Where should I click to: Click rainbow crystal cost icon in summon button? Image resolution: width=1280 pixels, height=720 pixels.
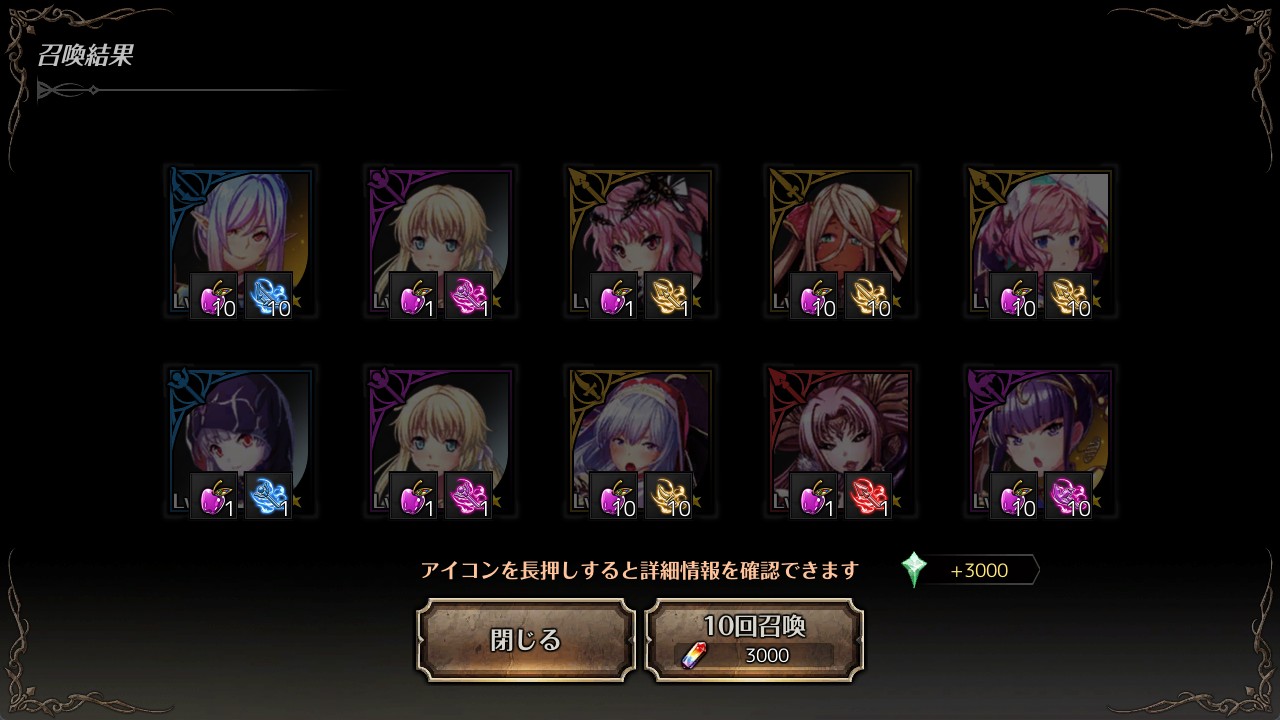pyautogui.click(x=692, y=656)
